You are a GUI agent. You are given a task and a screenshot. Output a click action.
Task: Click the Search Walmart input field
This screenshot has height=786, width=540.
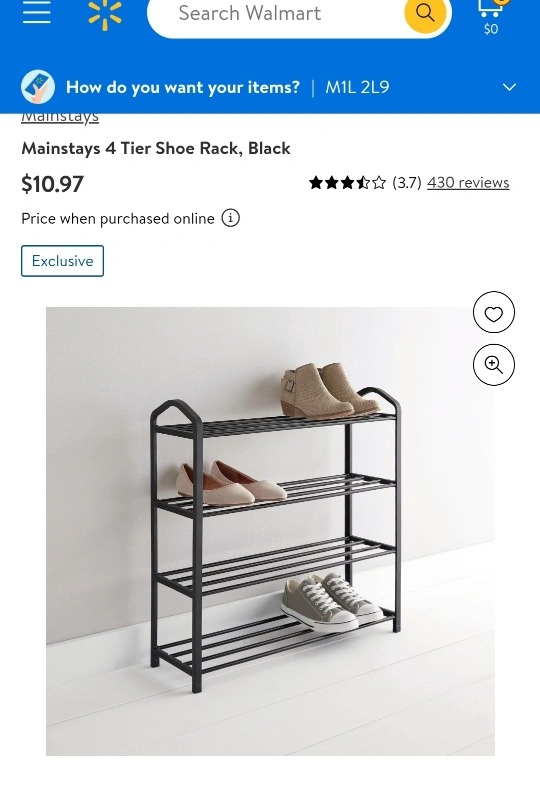click(276, 14)
